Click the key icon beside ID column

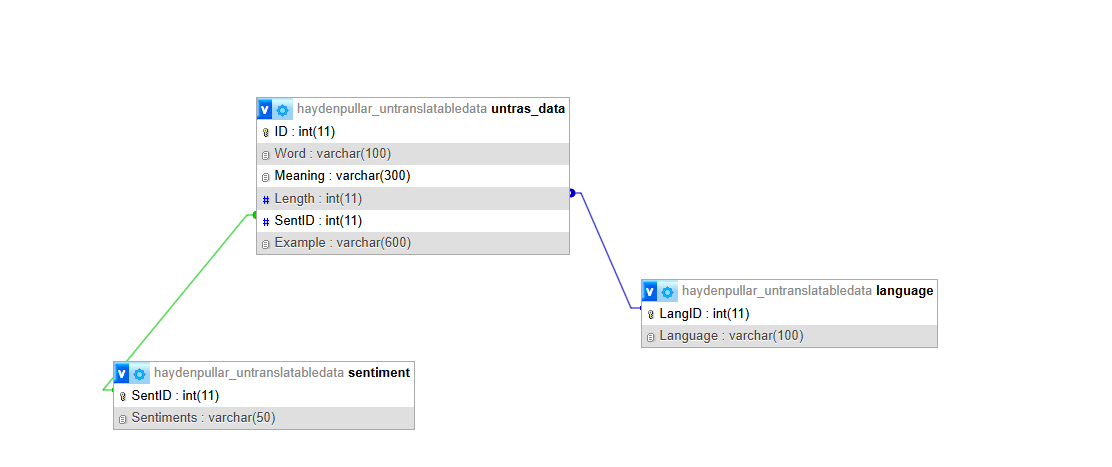click(266, 132)
